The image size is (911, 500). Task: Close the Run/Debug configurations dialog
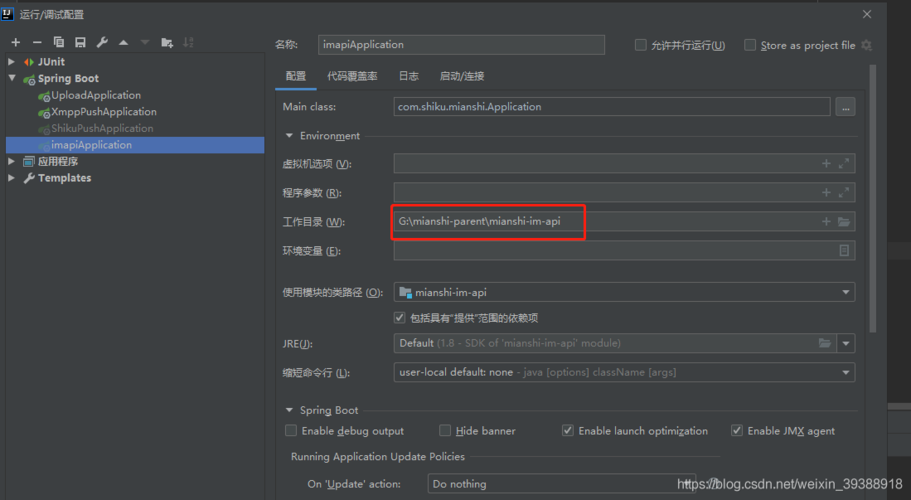pos(867,15)
